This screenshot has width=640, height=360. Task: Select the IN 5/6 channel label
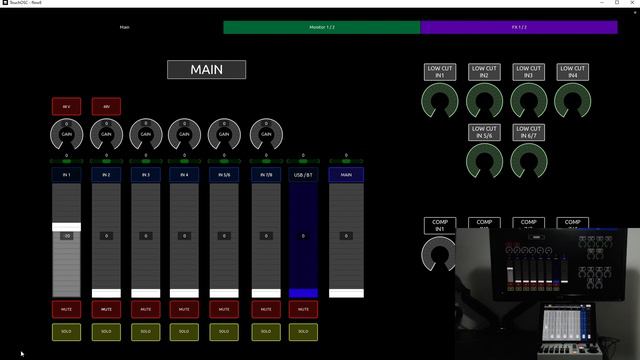(x=224, y=175)
